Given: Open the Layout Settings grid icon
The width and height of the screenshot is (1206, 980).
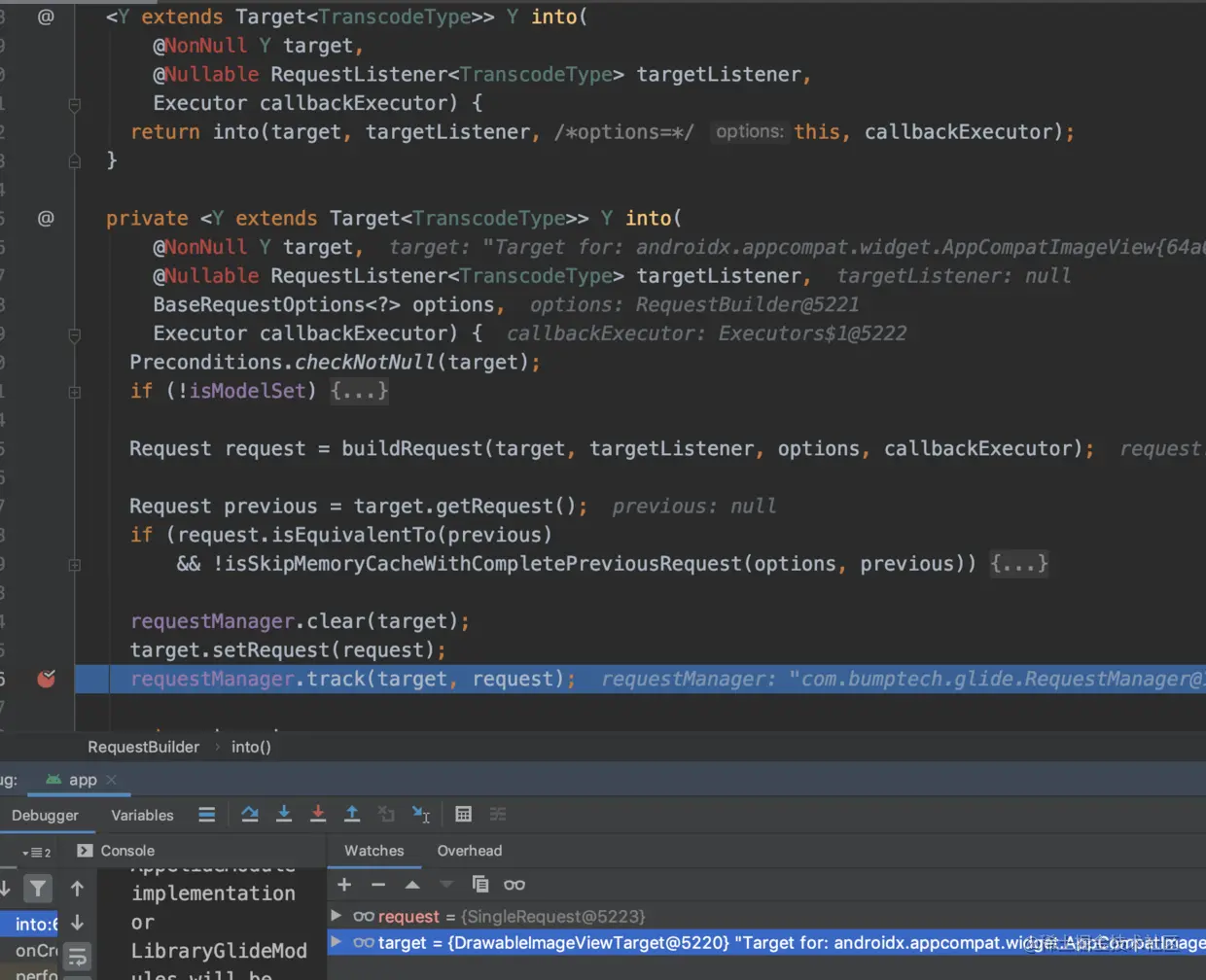Looking at the screenshot, I should coord(464,814).
